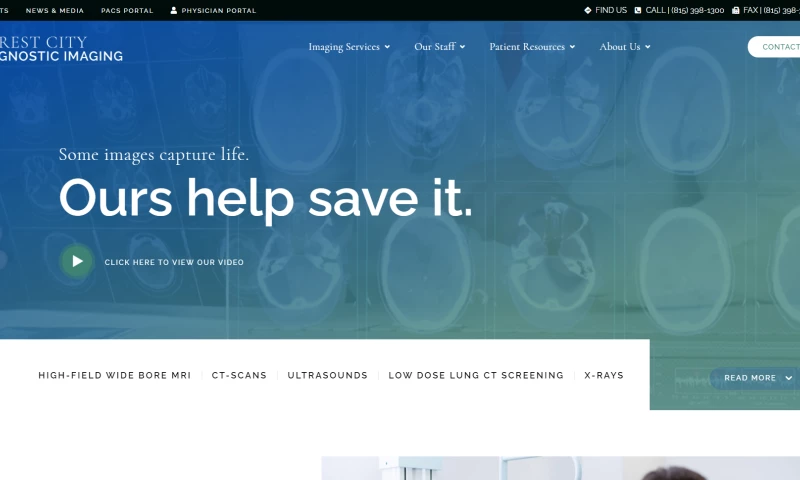Click the Read More chevron arrow
Image resolution: width=800 pixels, height=480 pixels.
788,378
